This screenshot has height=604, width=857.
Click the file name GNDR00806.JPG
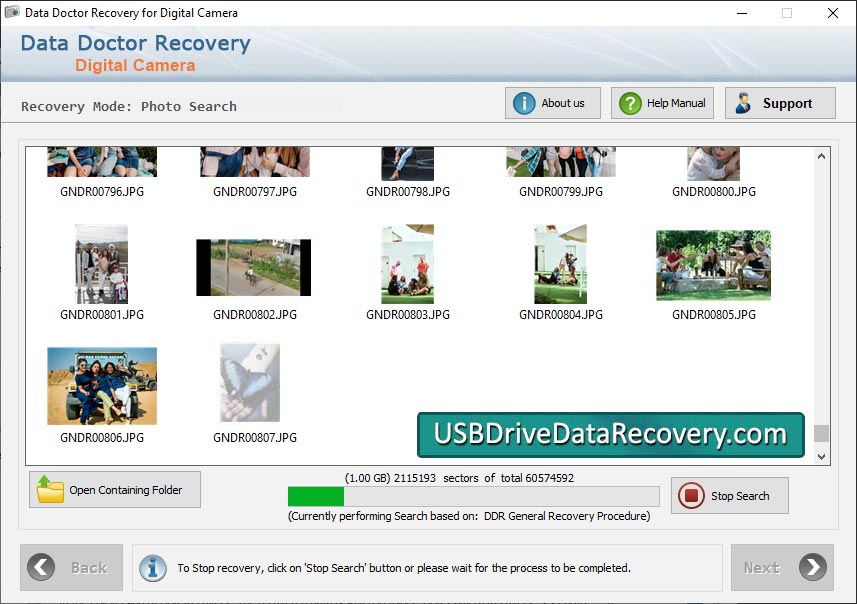click(x=102, y=438)
